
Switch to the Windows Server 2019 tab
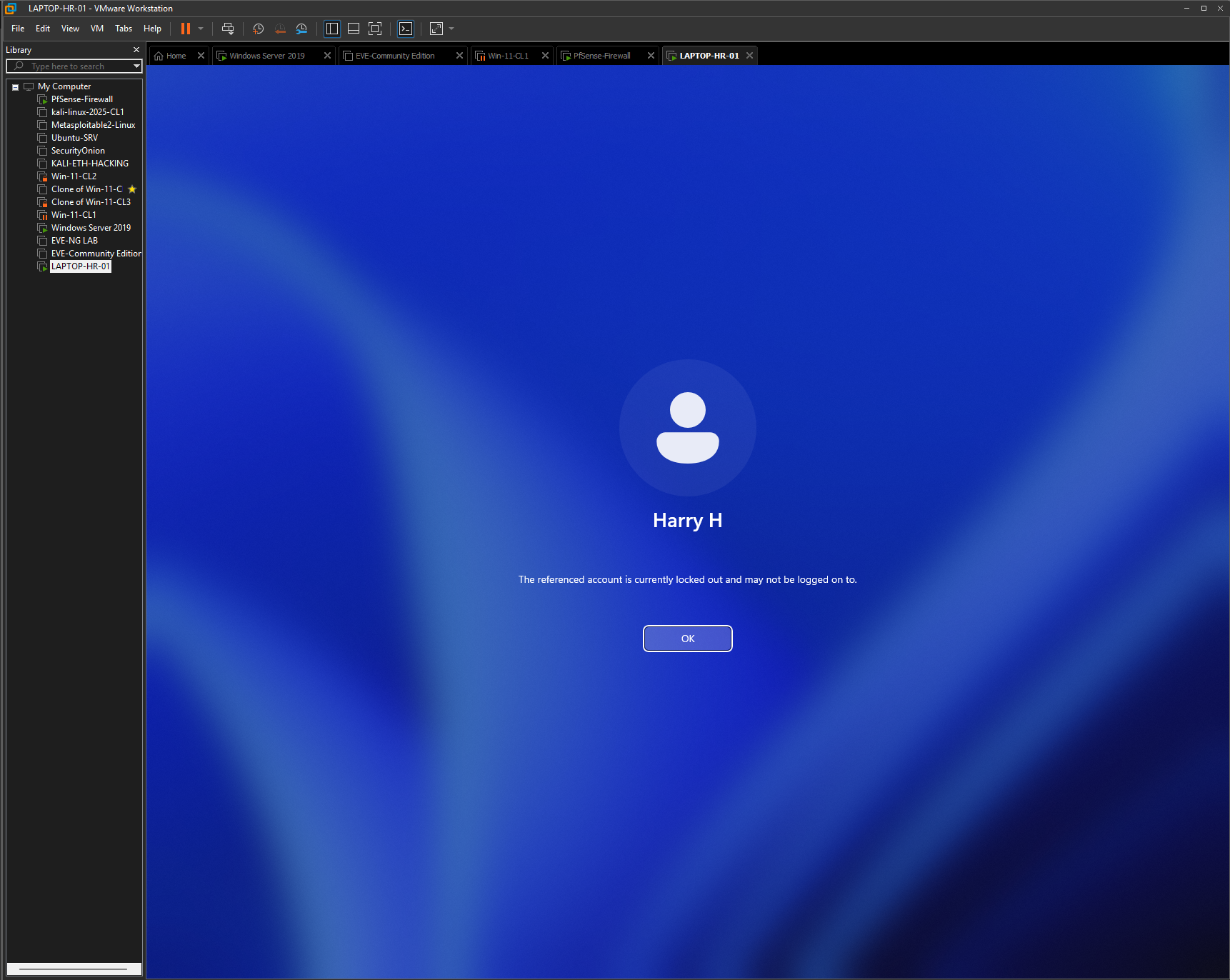click(x=267, y=56)
